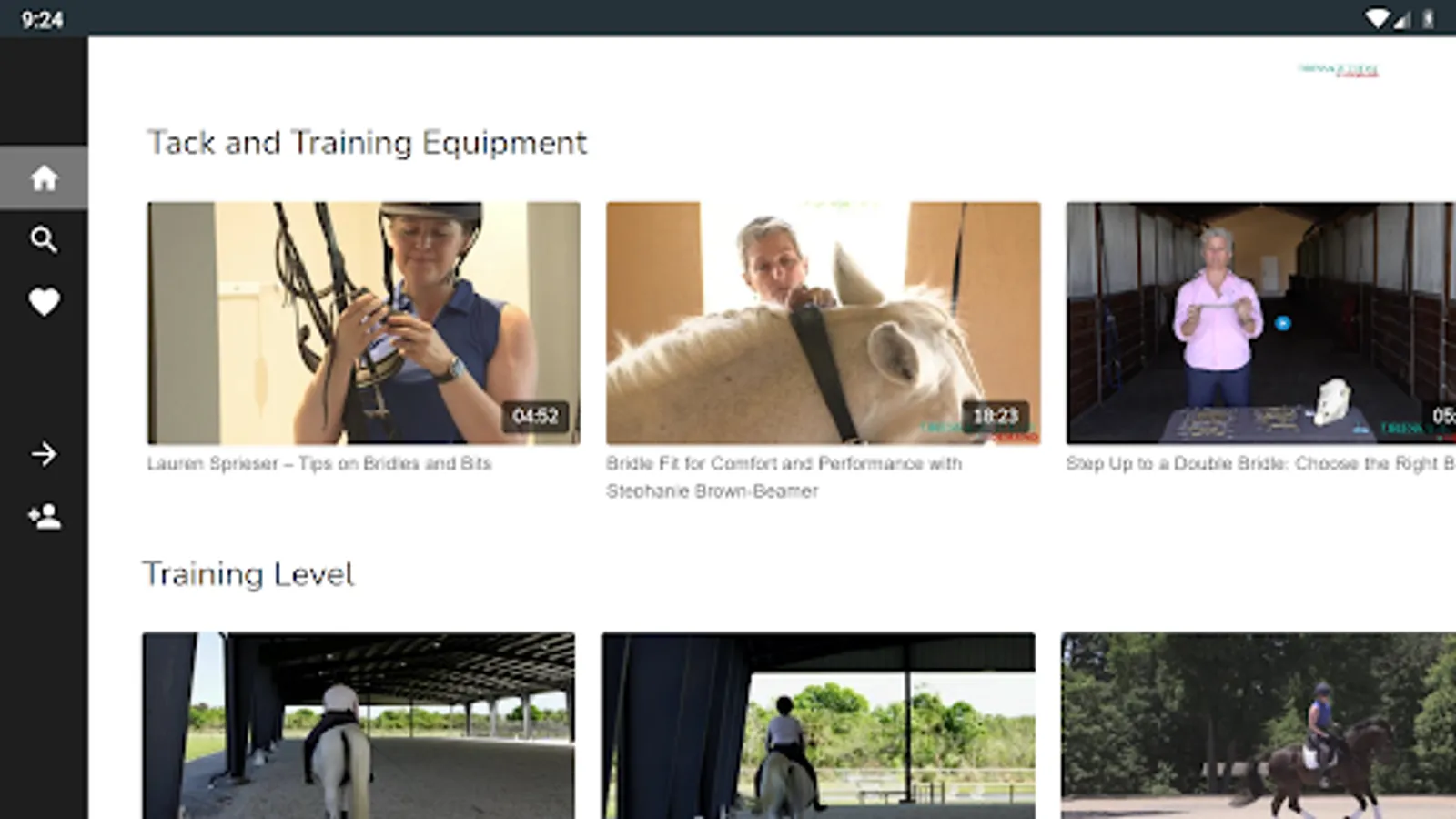
Task: Open the Double Bridle video thumbnail
Action: click(x=1261, y=323)
